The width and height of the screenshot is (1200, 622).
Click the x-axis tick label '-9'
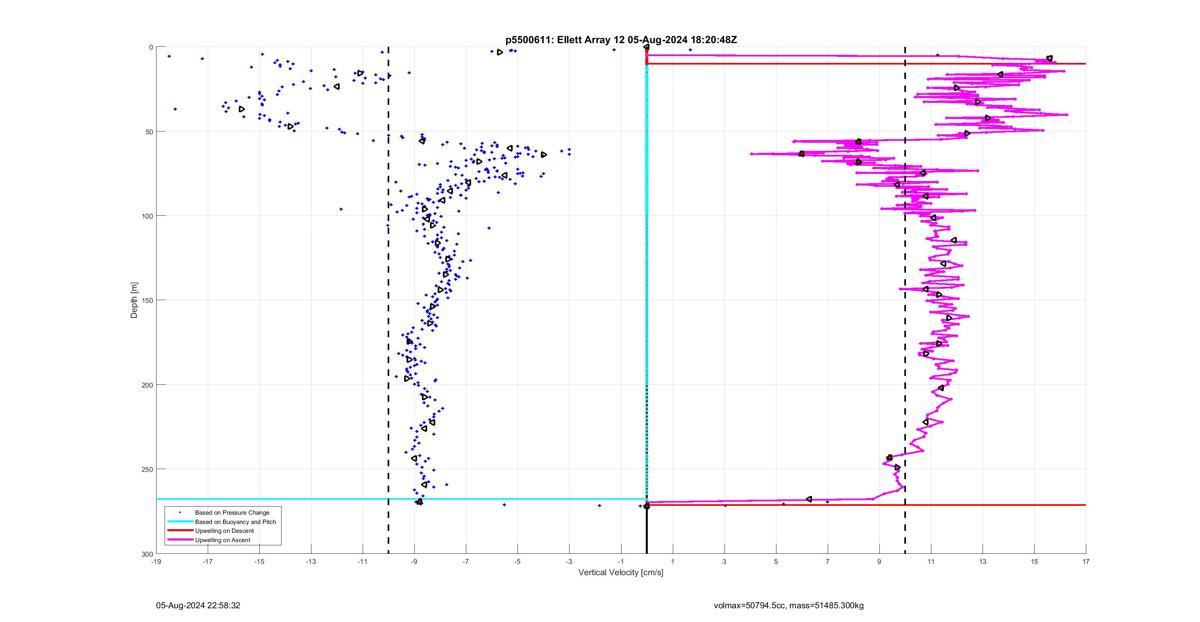tap(414, 561)
